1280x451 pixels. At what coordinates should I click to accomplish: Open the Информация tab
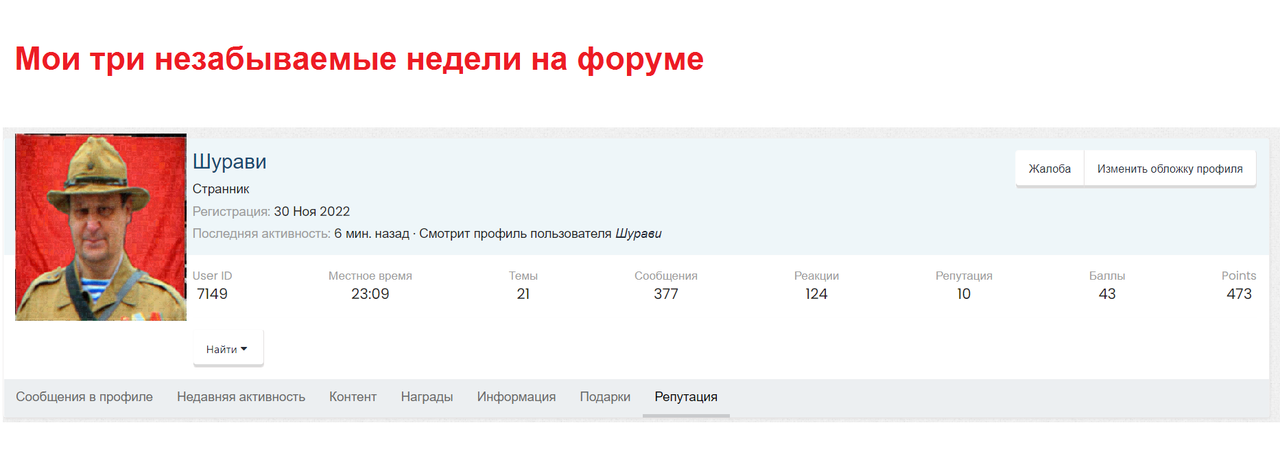[516, 397]
